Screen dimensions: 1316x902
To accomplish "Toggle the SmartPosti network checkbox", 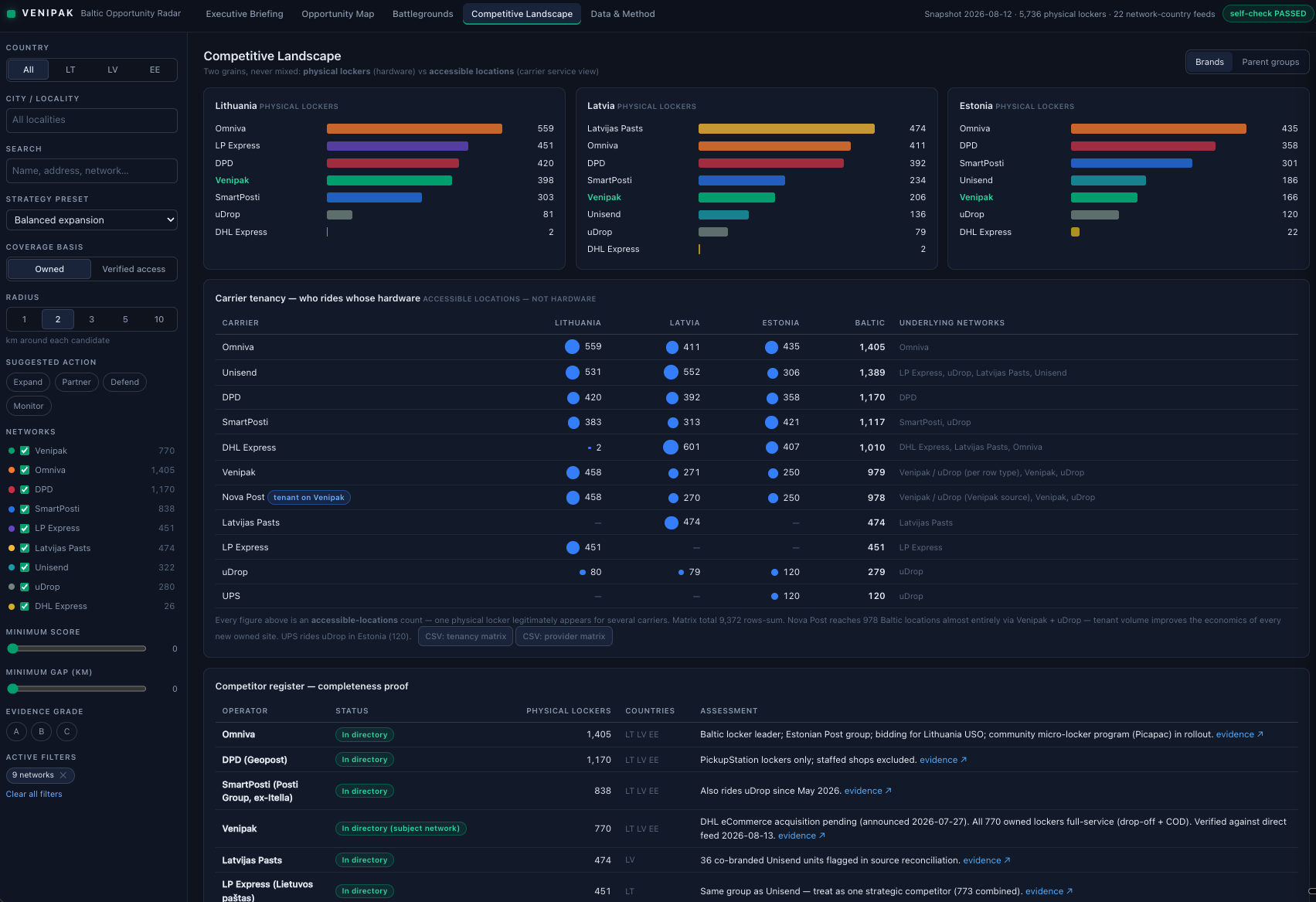I will (x=25, y=509).
